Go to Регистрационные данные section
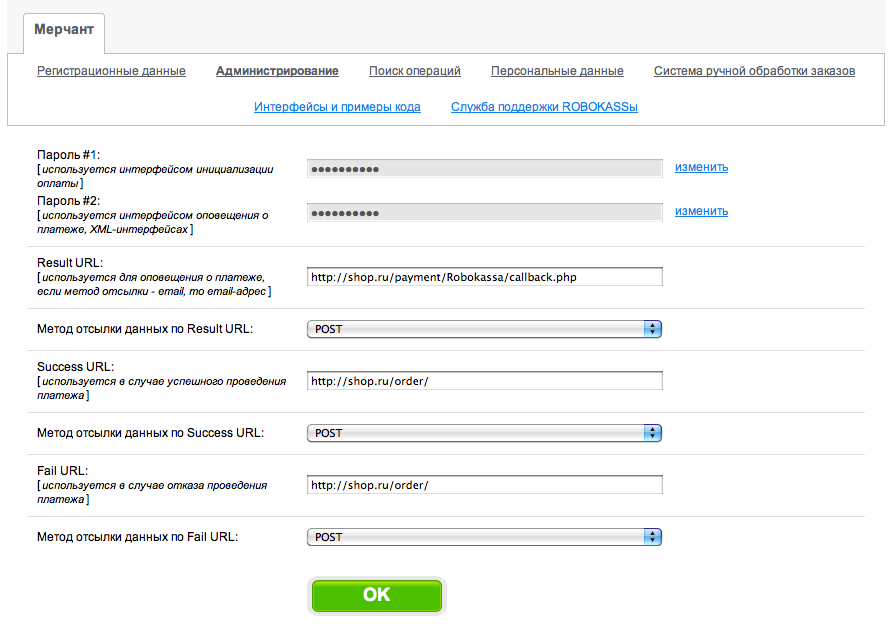Viewport: 893px width, 624px height. pyautogui.click(x=111, y=71)
